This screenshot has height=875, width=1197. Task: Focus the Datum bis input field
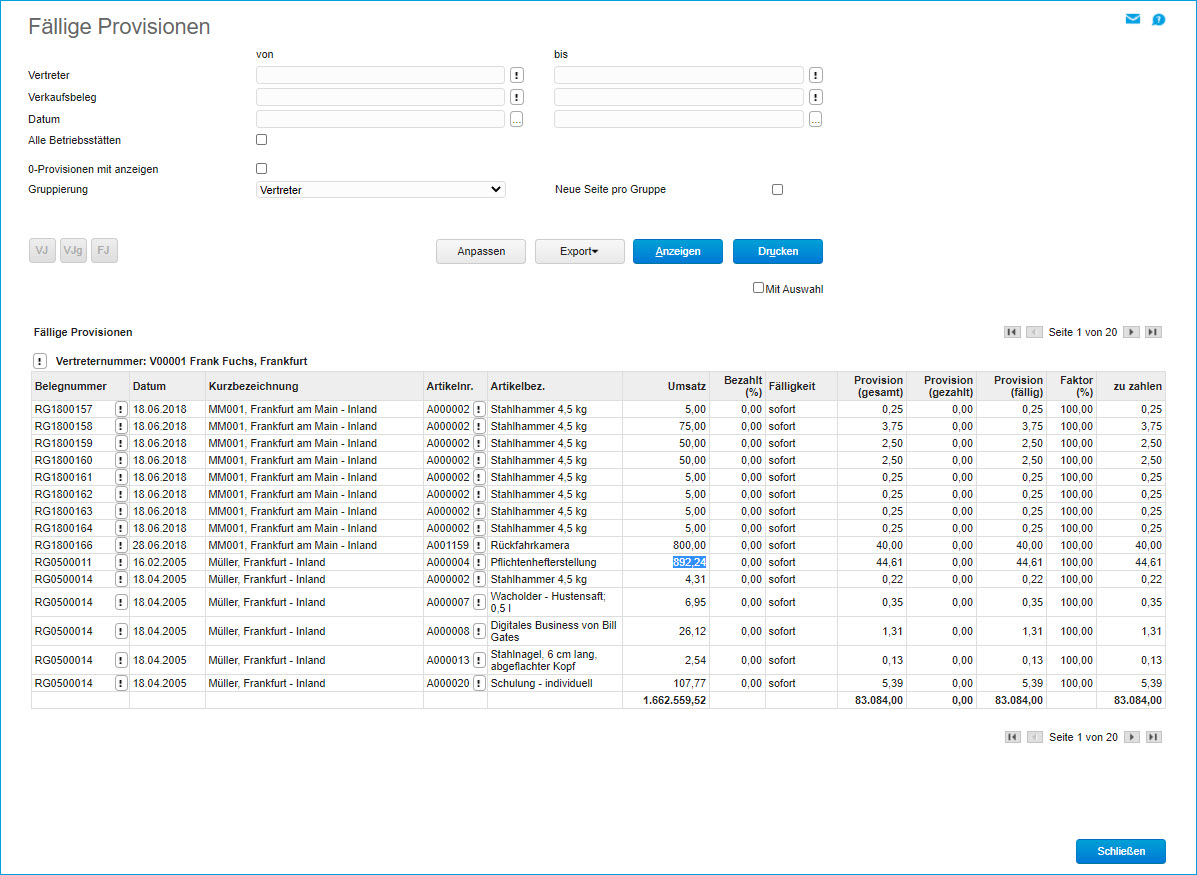(x=679, y=119)
